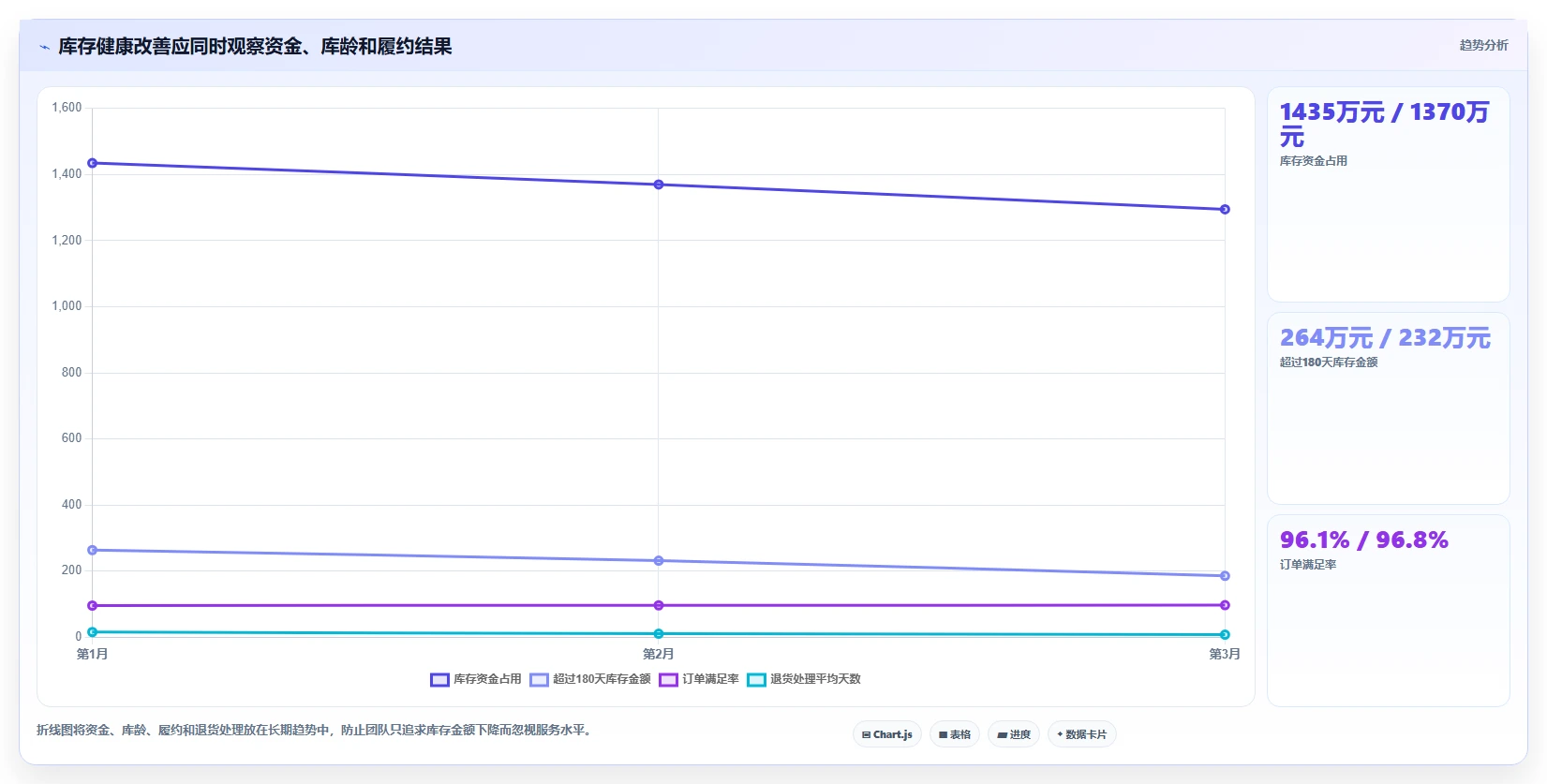Click the 库存资金占用 legend label
The image size is (1547, 784).
(487, 679)
